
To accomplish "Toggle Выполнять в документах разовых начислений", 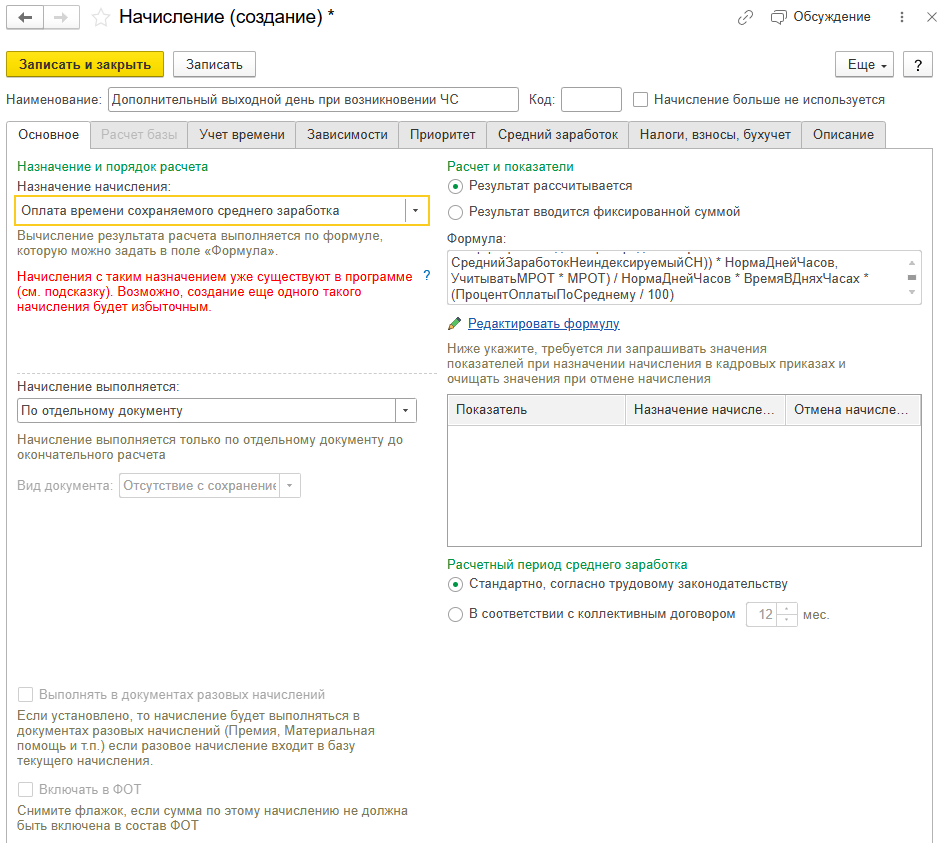I will pyautogui.click(x=25, y=694).
